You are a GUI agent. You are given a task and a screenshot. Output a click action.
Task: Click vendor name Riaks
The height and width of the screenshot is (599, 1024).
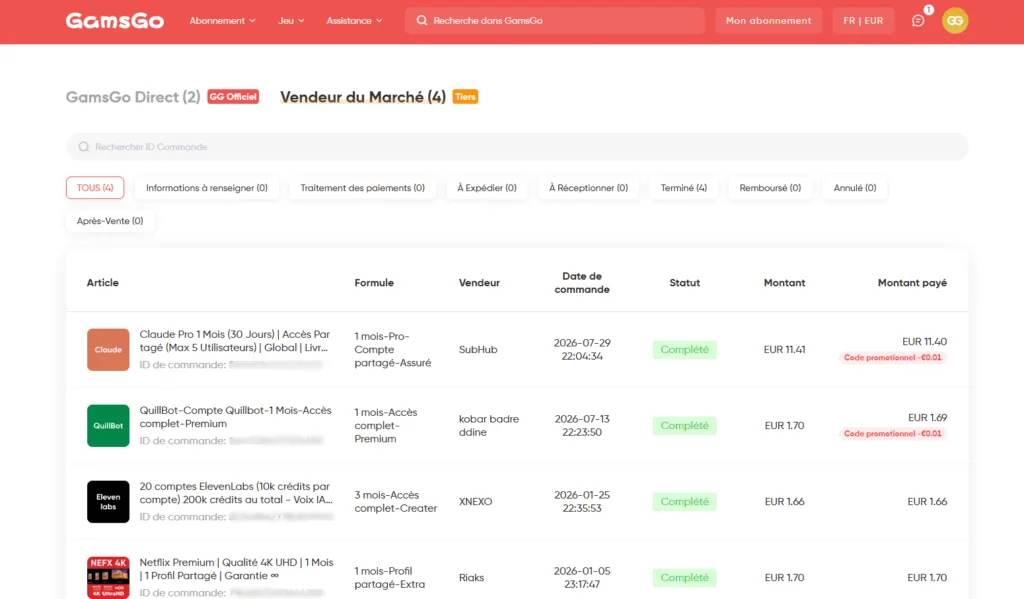(x=471, y=577)
